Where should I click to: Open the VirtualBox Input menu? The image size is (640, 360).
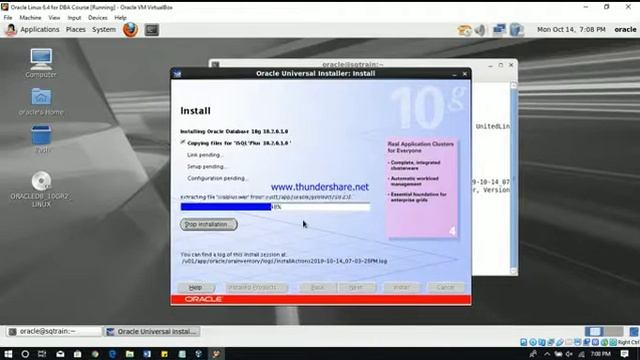point(74,18)
